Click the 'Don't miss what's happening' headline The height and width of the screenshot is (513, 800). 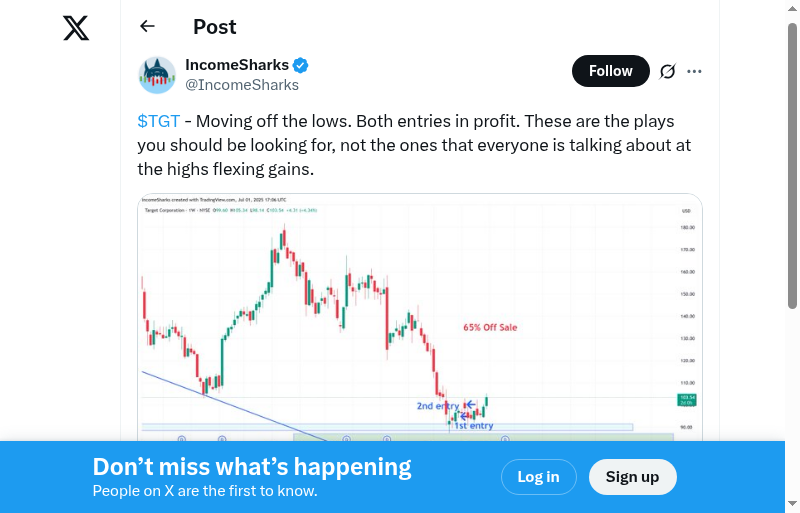tap(252, 466)
